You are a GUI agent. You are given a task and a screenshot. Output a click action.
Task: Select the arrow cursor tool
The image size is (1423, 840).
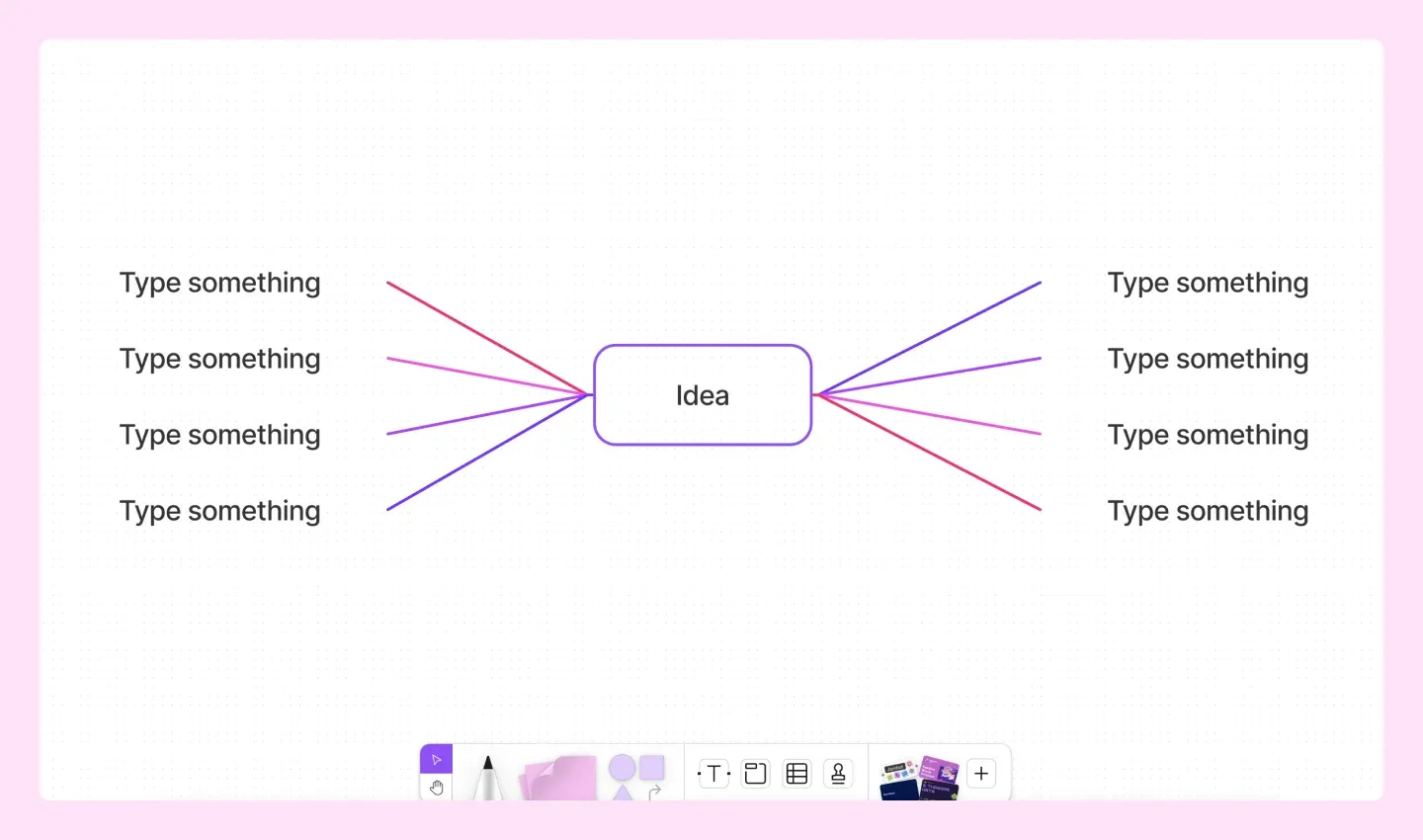pos(436,759)
